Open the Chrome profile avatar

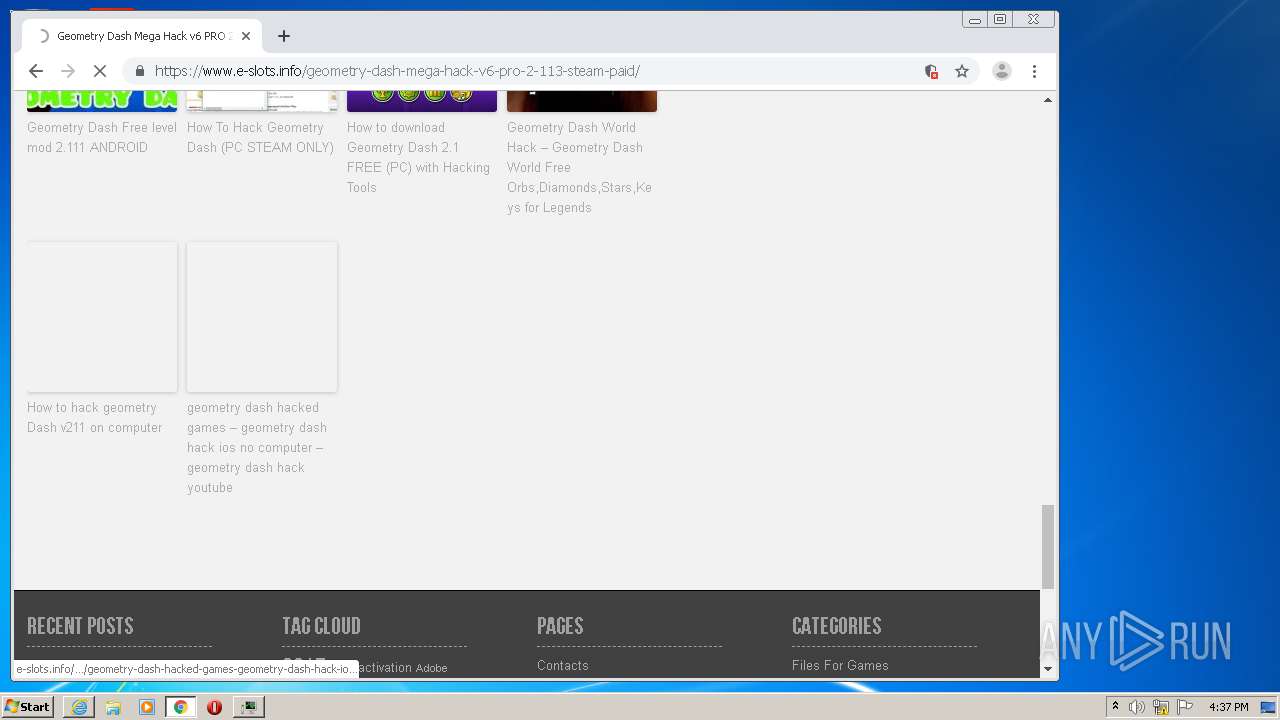click(1001, 71)
